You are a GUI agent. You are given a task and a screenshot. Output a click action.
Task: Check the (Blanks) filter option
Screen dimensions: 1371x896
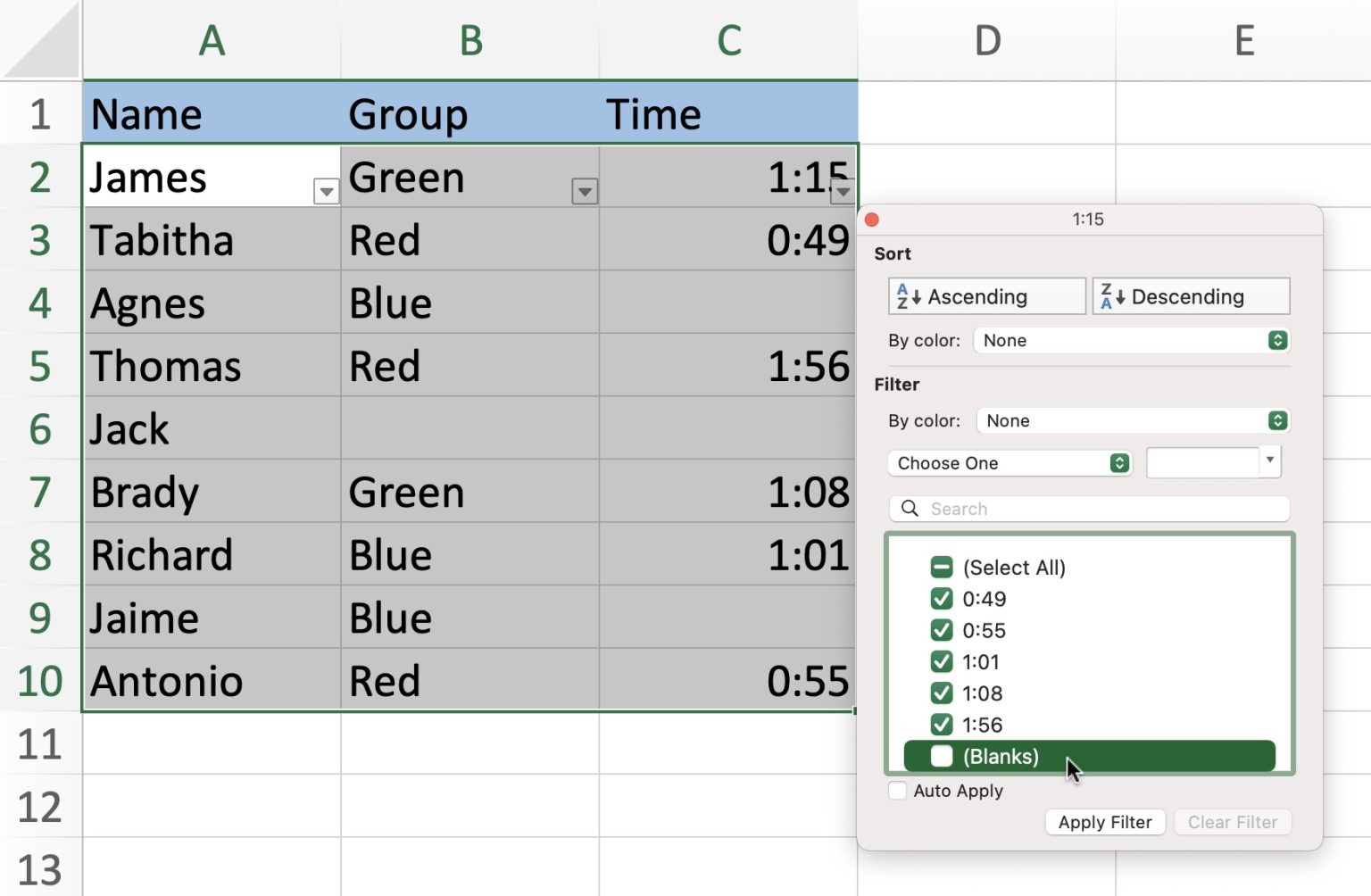click(941, 756)
